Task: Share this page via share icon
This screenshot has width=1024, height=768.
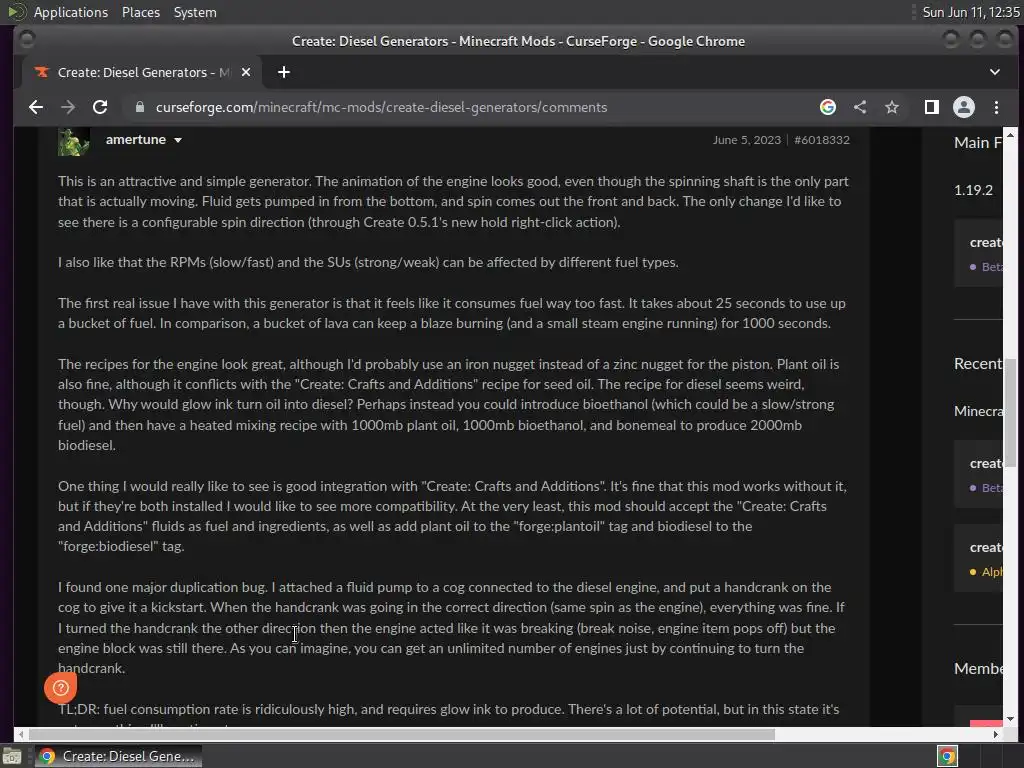Action: [860, 107]
